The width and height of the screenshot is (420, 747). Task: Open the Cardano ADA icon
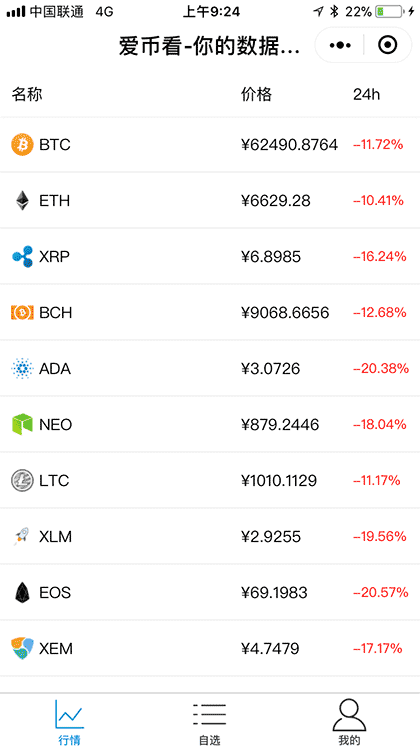(x=22, y=369)
